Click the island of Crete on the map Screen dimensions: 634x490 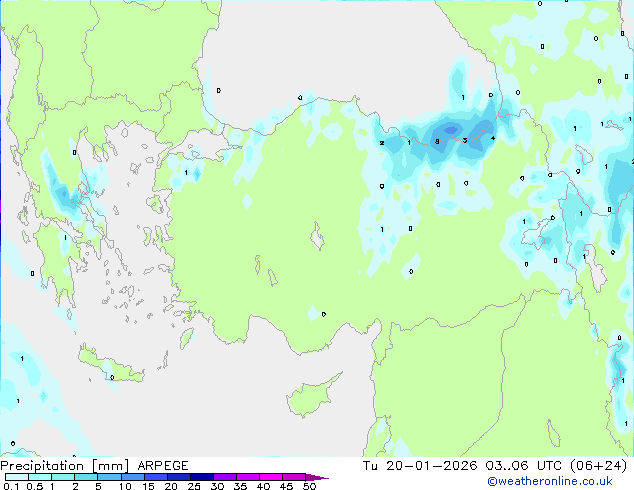click(110, 366)
